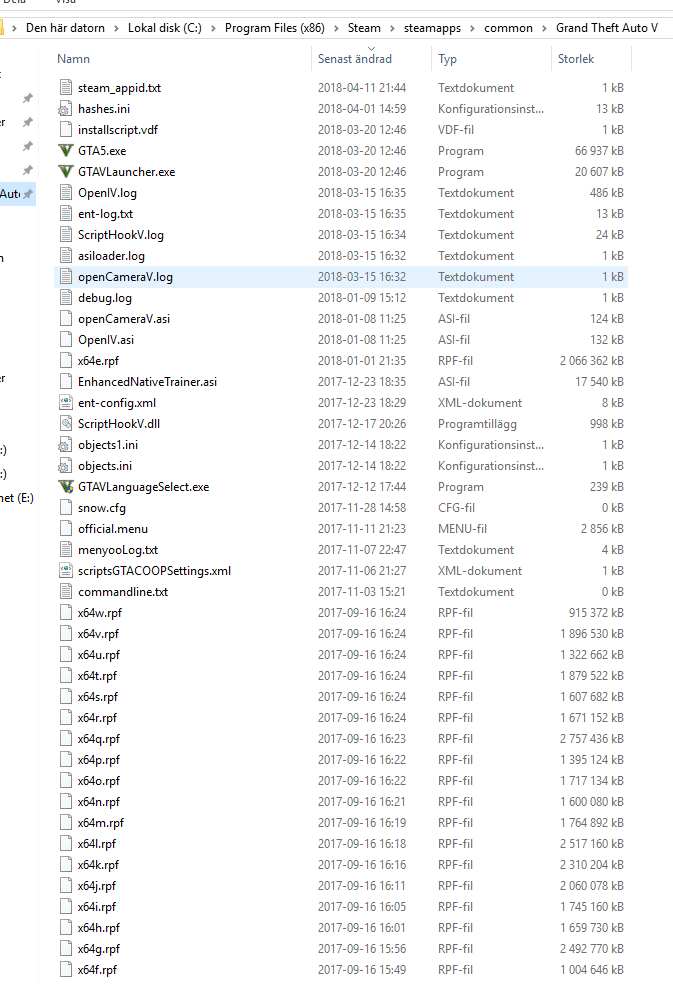Click the x64w.rpf file icon

click(65, 613)
